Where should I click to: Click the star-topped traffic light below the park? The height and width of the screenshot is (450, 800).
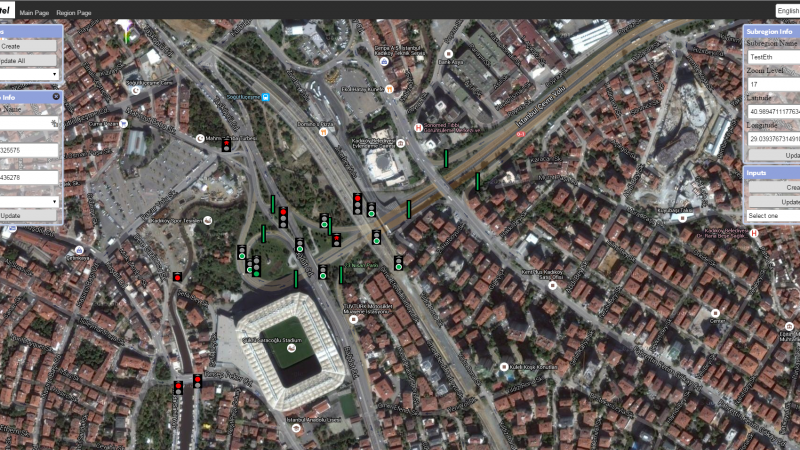pos(336,240)
